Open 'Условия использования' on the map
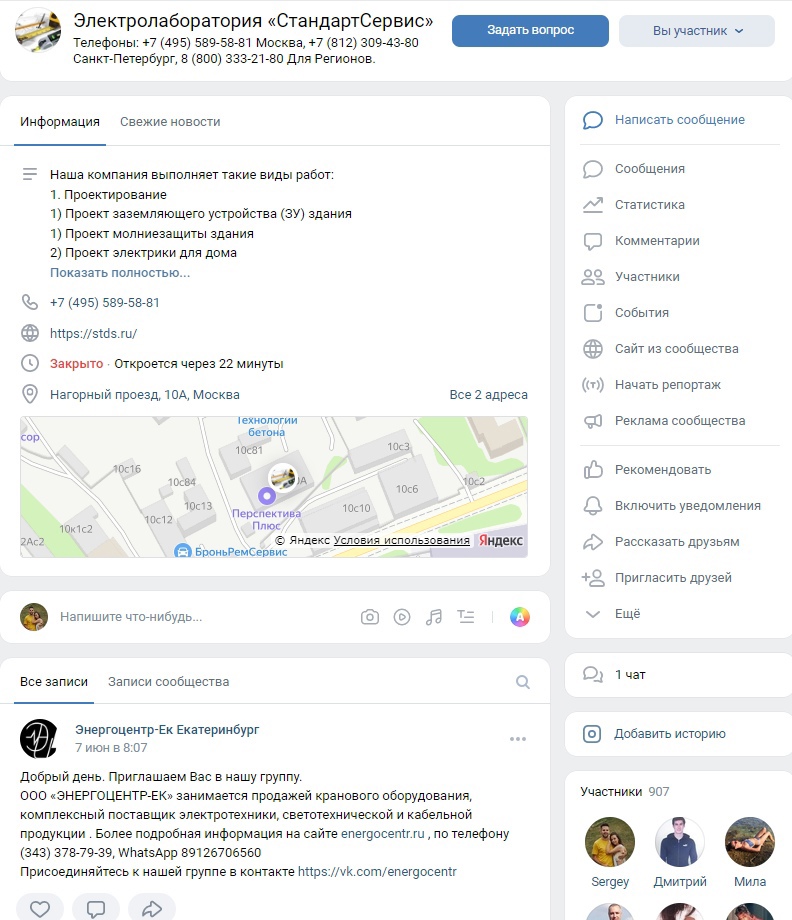The height and width of the screenshot is (920, 792). tap(401, 540)
